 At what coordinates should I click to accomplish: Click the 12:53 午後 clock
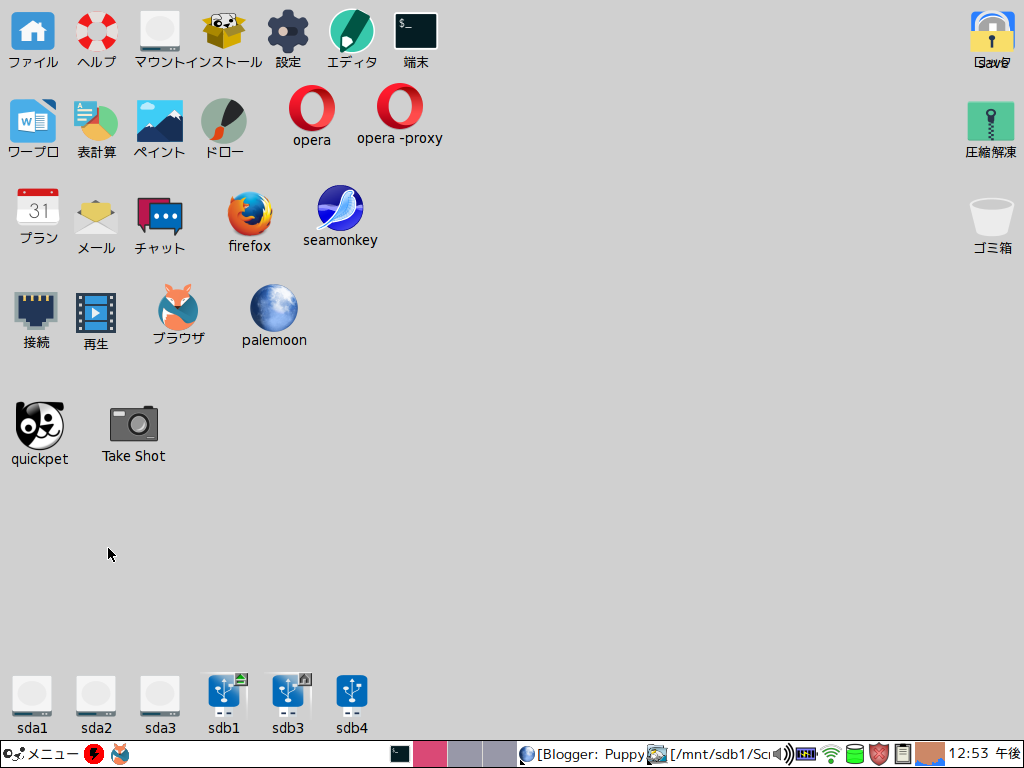tap(984, 754)
